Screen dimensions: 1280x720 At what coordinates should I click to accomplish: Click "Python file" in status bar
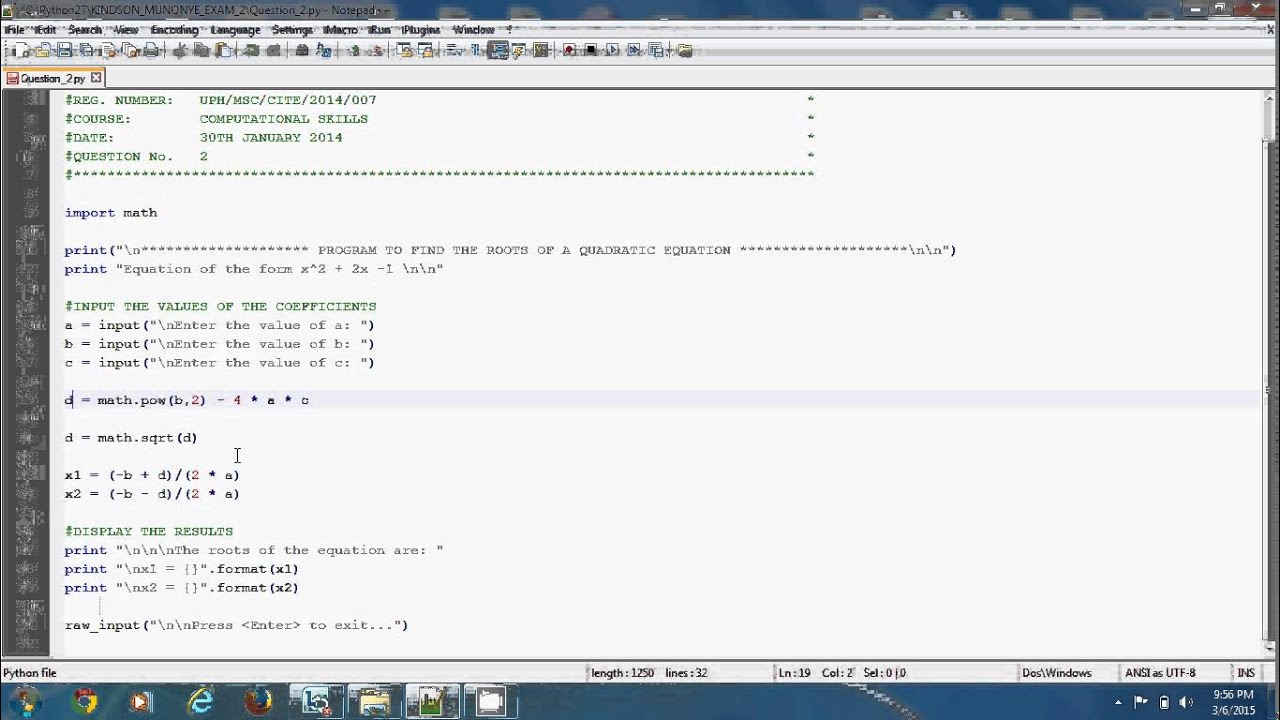click(x=30, y=673)
